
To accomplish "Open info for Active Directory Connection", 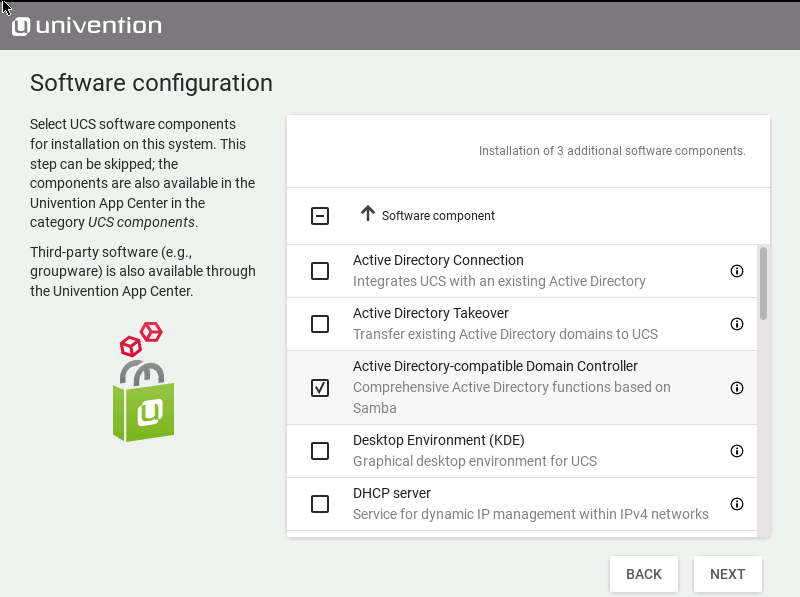I will 737,271.
